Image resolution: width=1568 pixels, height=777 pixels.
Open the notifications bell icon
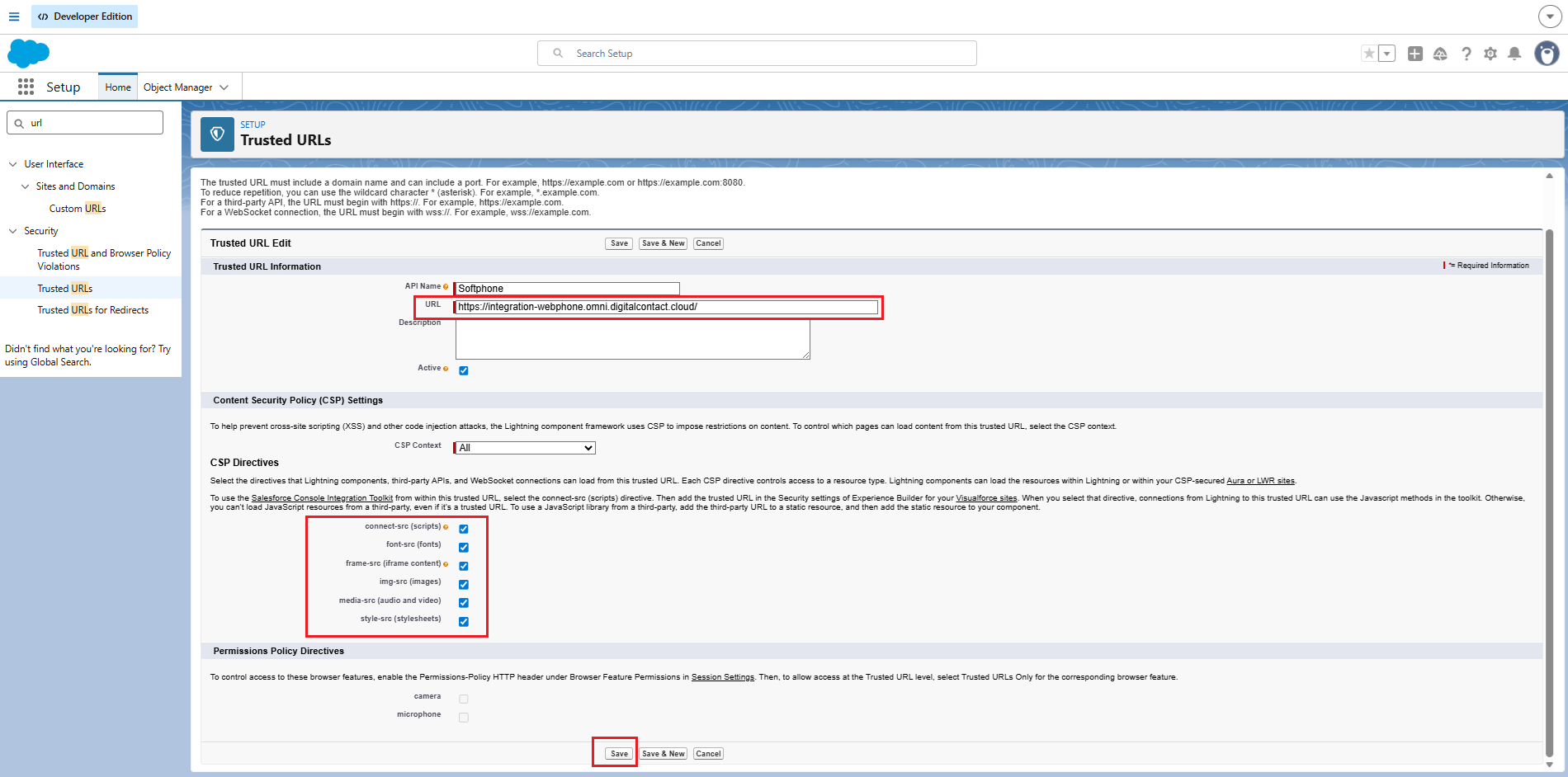(x=1514, y=54)
